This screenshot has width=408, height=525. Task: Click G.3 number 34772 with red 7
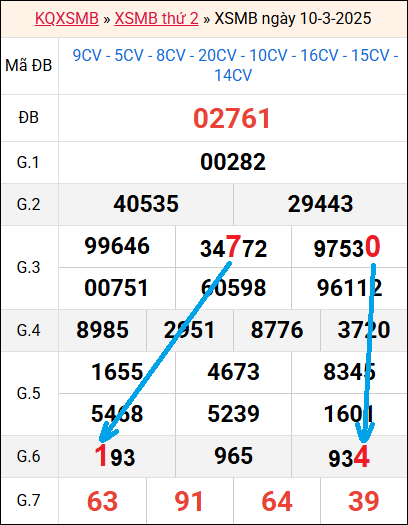click(233, 247)
